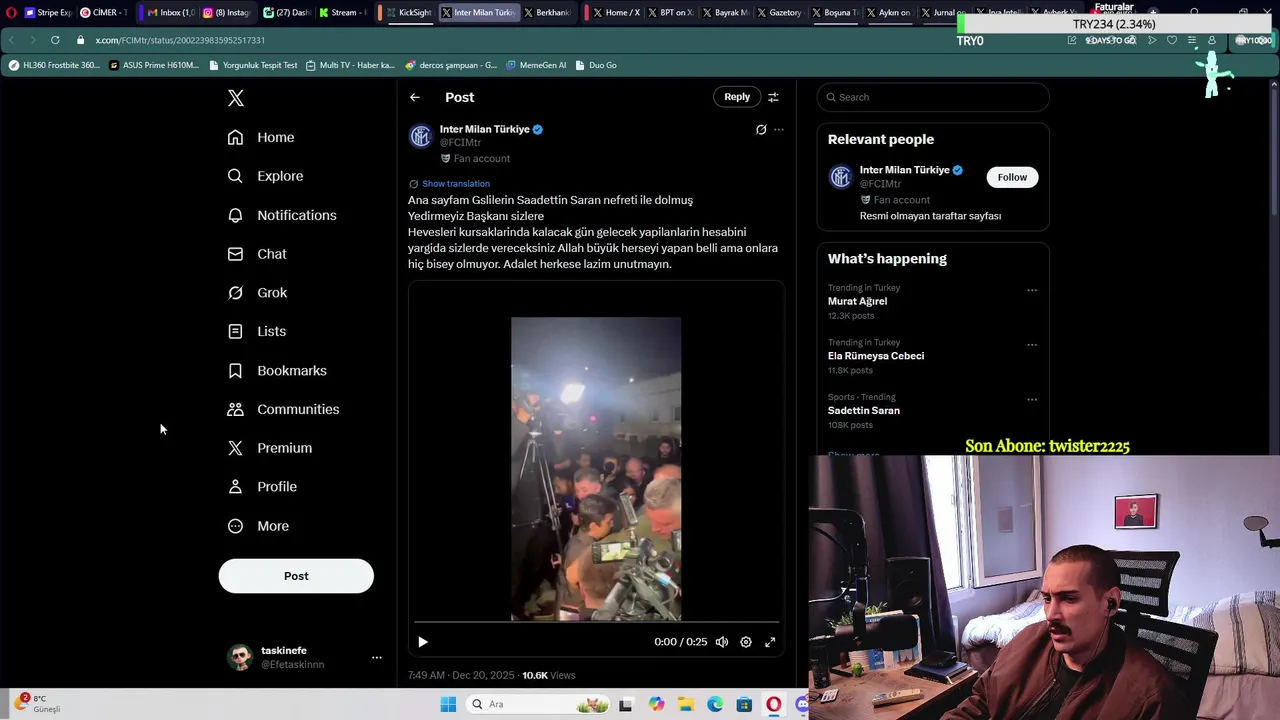
Task: Click the Opera icon on the taskbar
Action: (773, 704)
